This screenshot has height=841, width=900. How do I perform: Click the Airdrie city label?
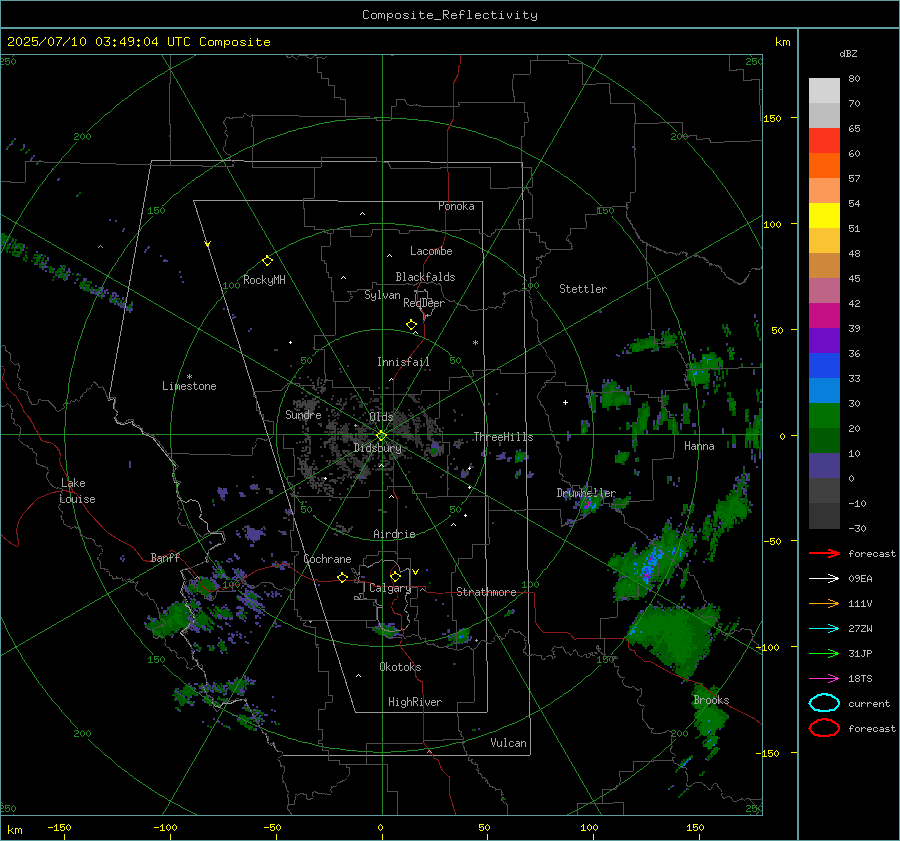pyautogui.click(x=394, y=534)
